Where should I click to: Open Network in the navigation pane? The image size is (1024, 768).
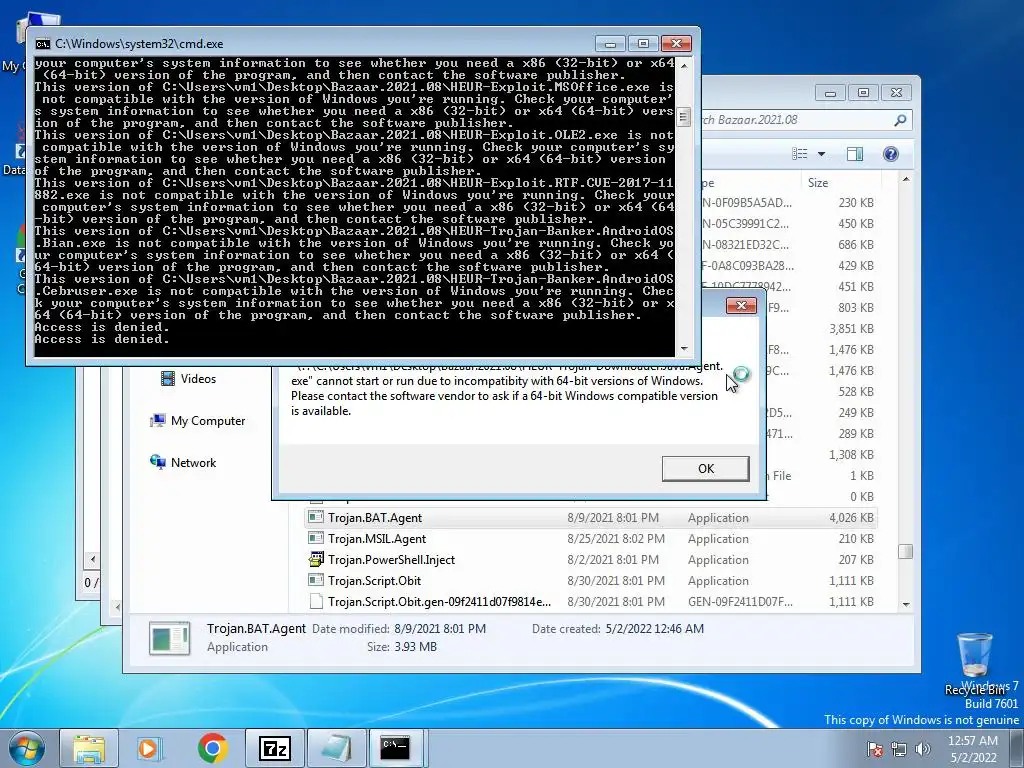point(193,463)
